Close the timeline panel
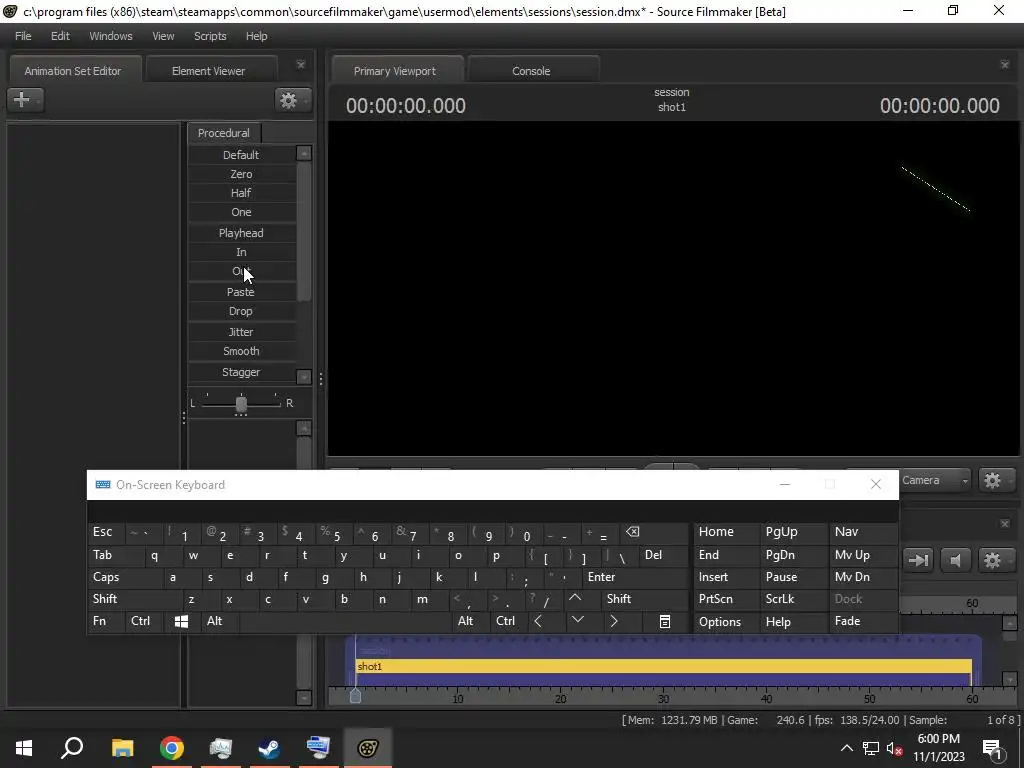The width and height of the screenshot is (1024, 768). 1004,524
